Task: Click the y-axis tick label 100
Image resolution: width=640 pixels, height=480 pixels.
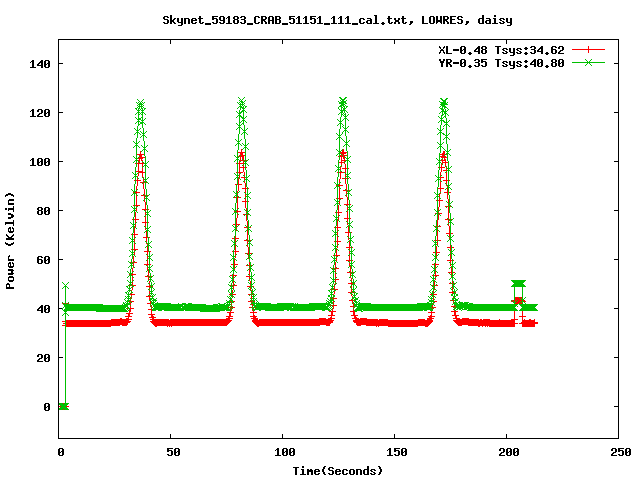Action: tap(40, 162)
